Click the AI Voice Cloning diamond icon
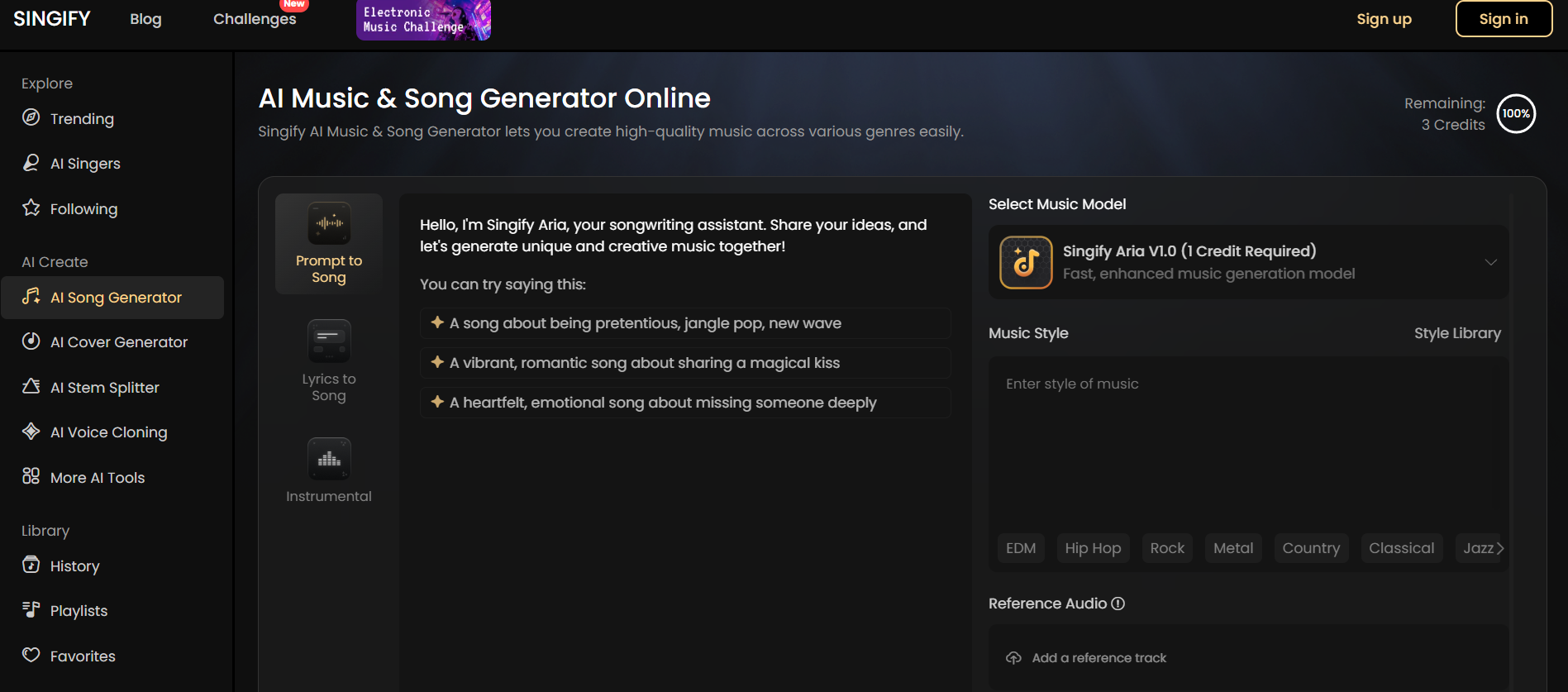 coord(31,431)
